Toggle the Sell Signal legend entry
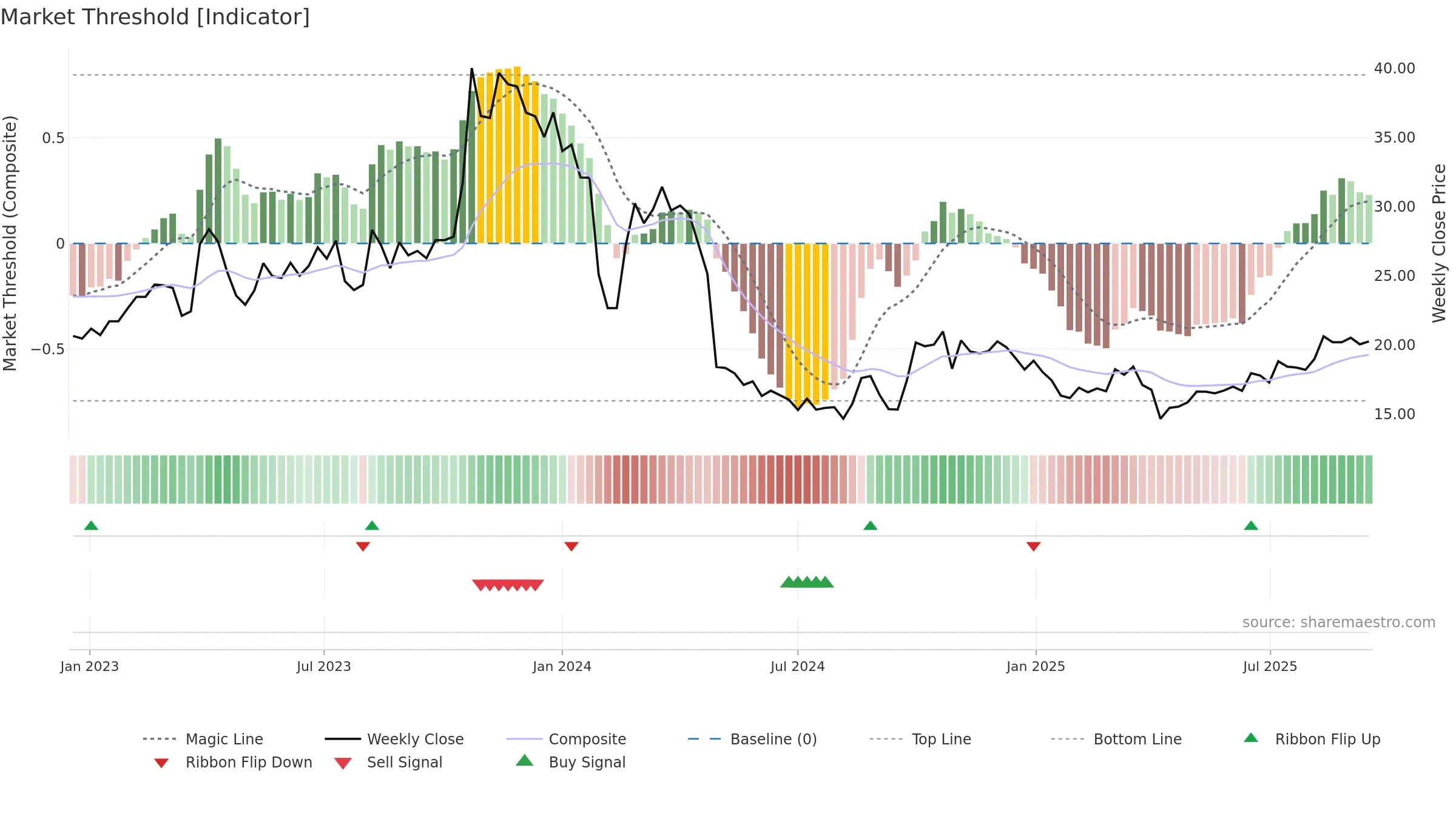 click(388, 762)
